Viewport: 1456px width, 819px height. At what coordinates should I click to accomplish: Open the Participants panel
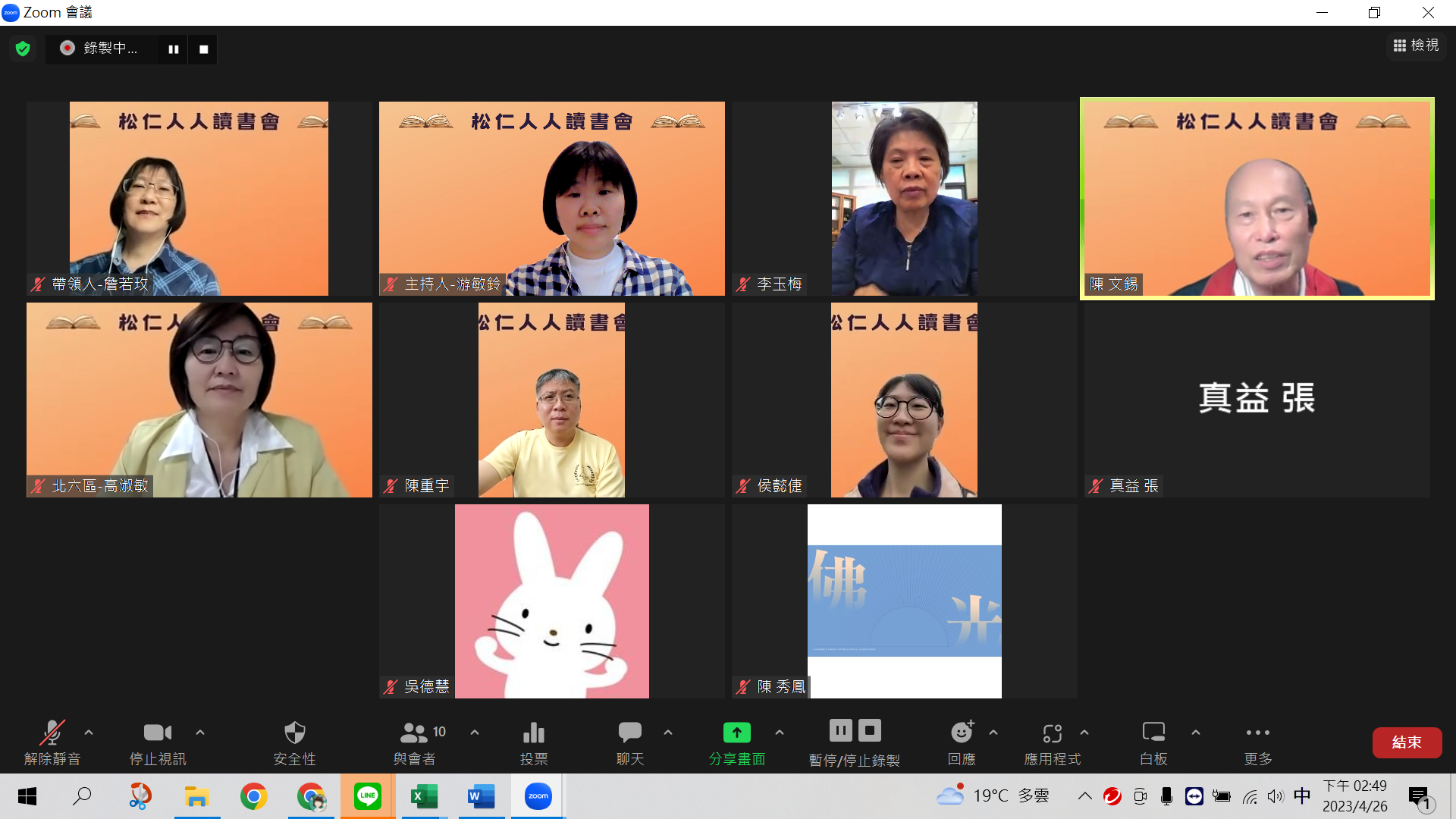415,733
